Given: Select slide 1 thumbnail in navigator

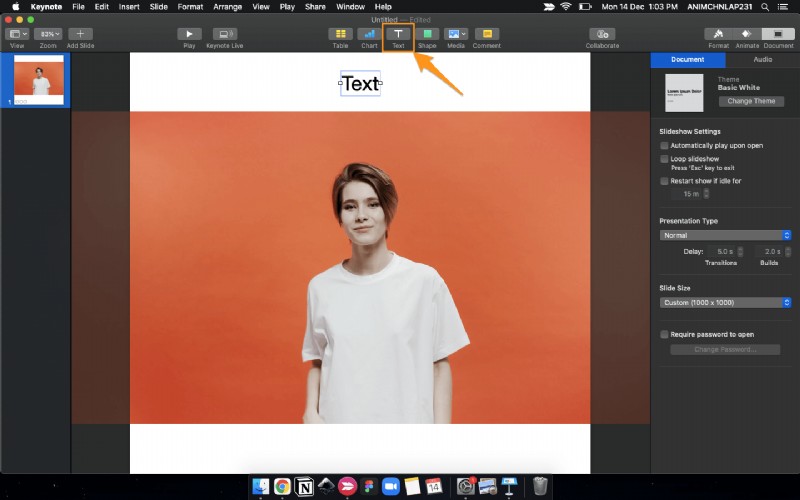Looking at the screenshot, I should [39, 80].
